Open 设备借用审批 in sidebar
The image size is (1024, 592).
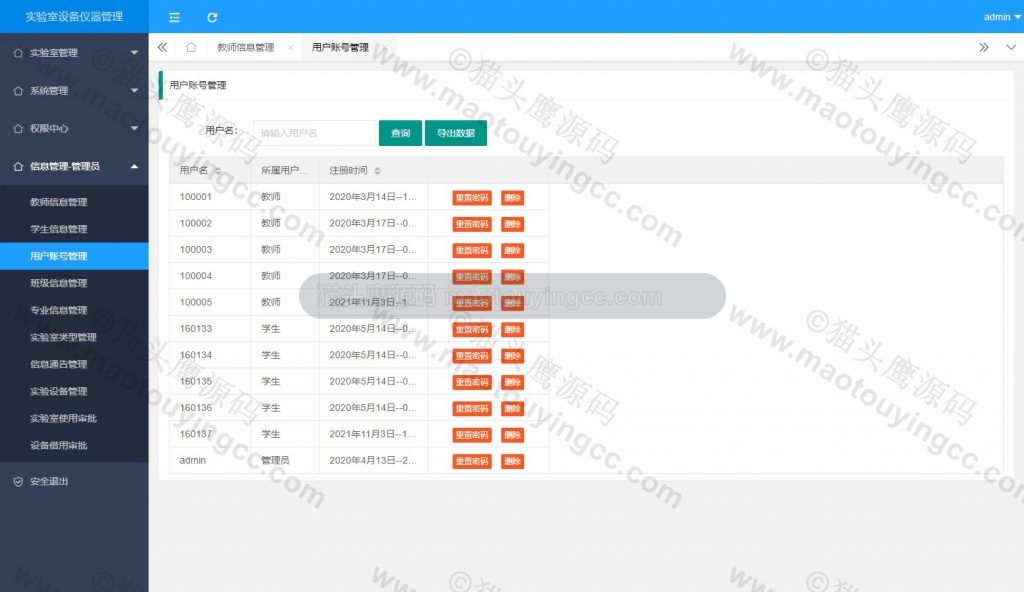tap(74, 445)
